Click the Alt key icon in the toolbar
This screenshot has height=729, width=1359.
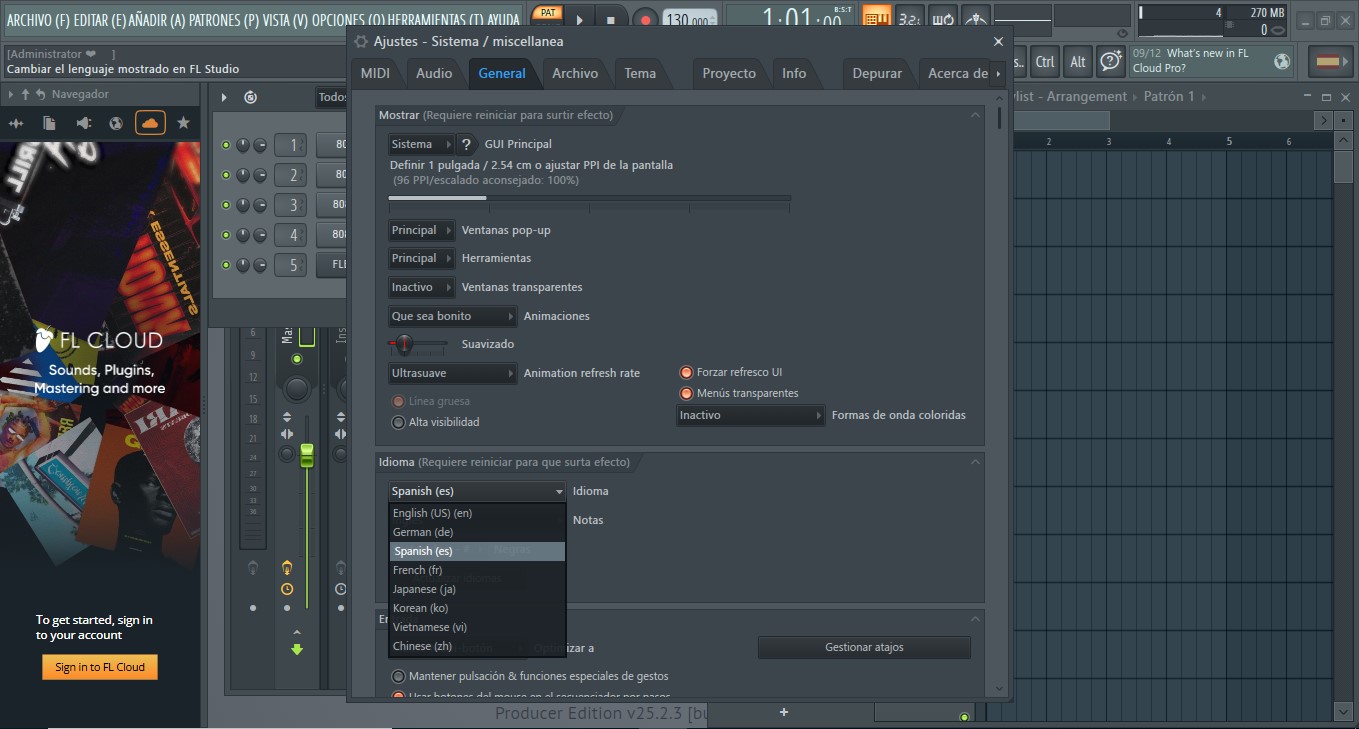1077,61
